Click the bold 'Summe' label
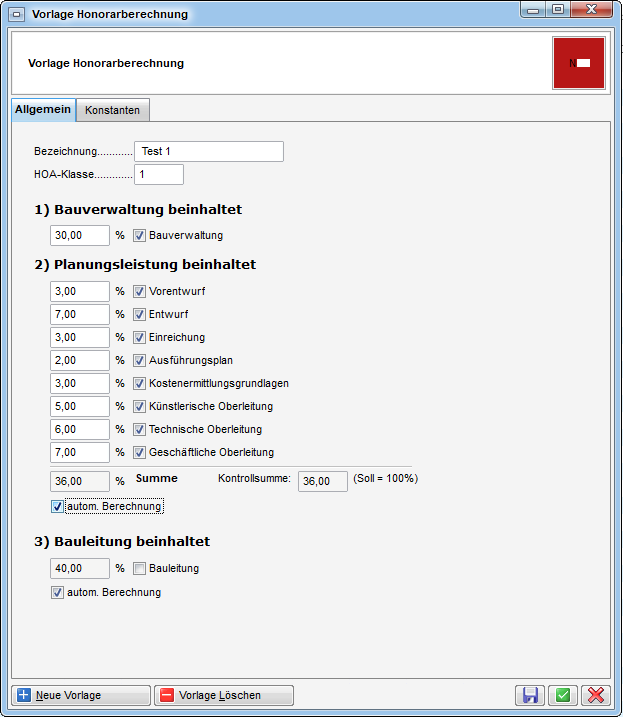This screenshot has height=717, width=623. [x=156, y=478]
